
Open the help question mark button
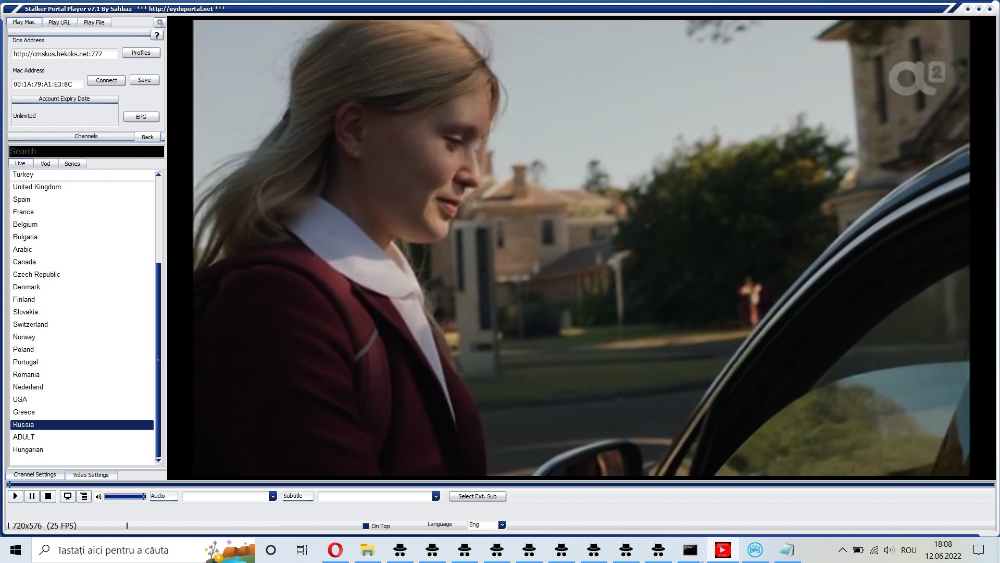tap(157, 35)
